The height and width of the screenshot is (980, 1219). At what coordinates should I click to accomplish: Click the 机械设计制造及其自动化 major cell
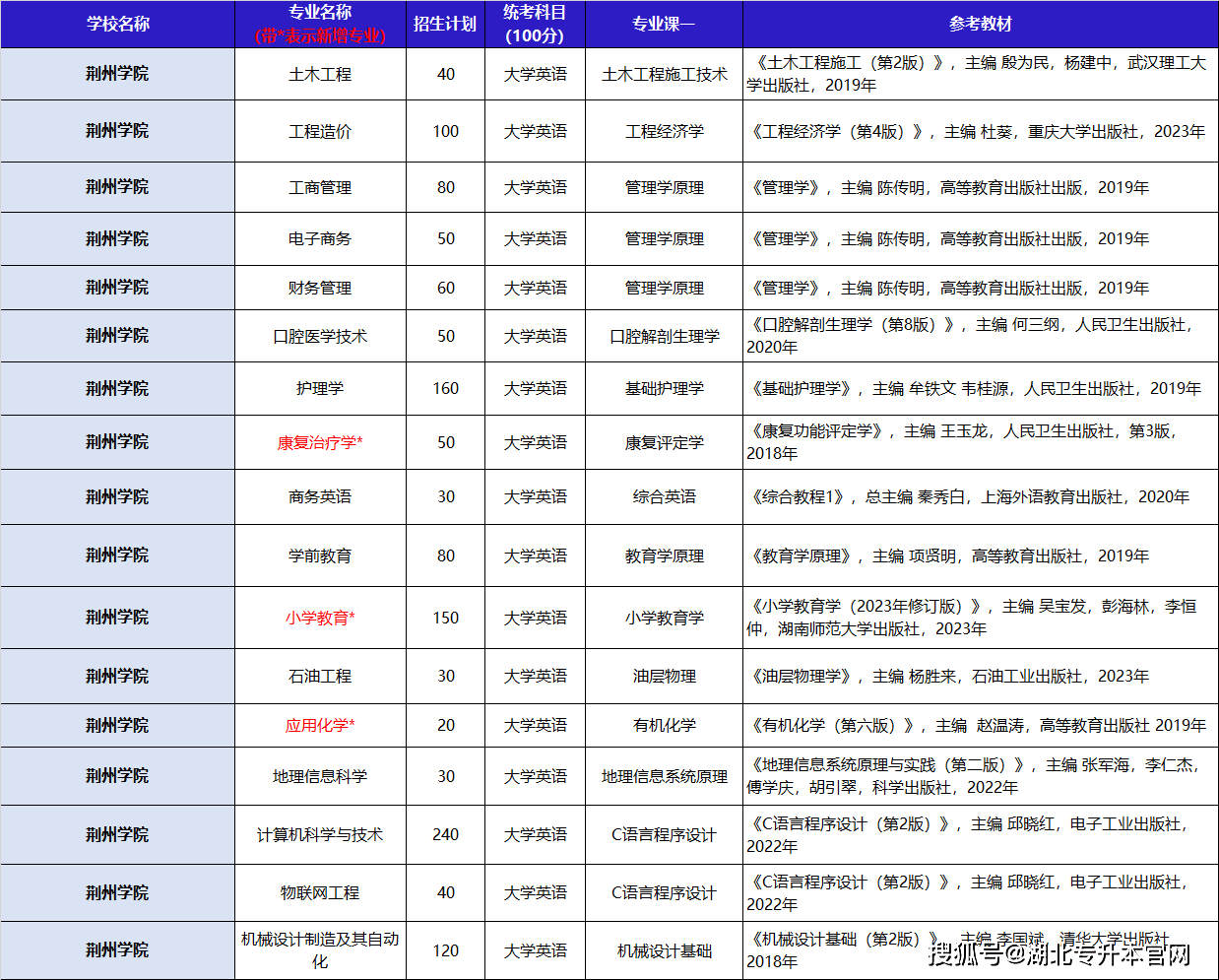coord(320,950)
